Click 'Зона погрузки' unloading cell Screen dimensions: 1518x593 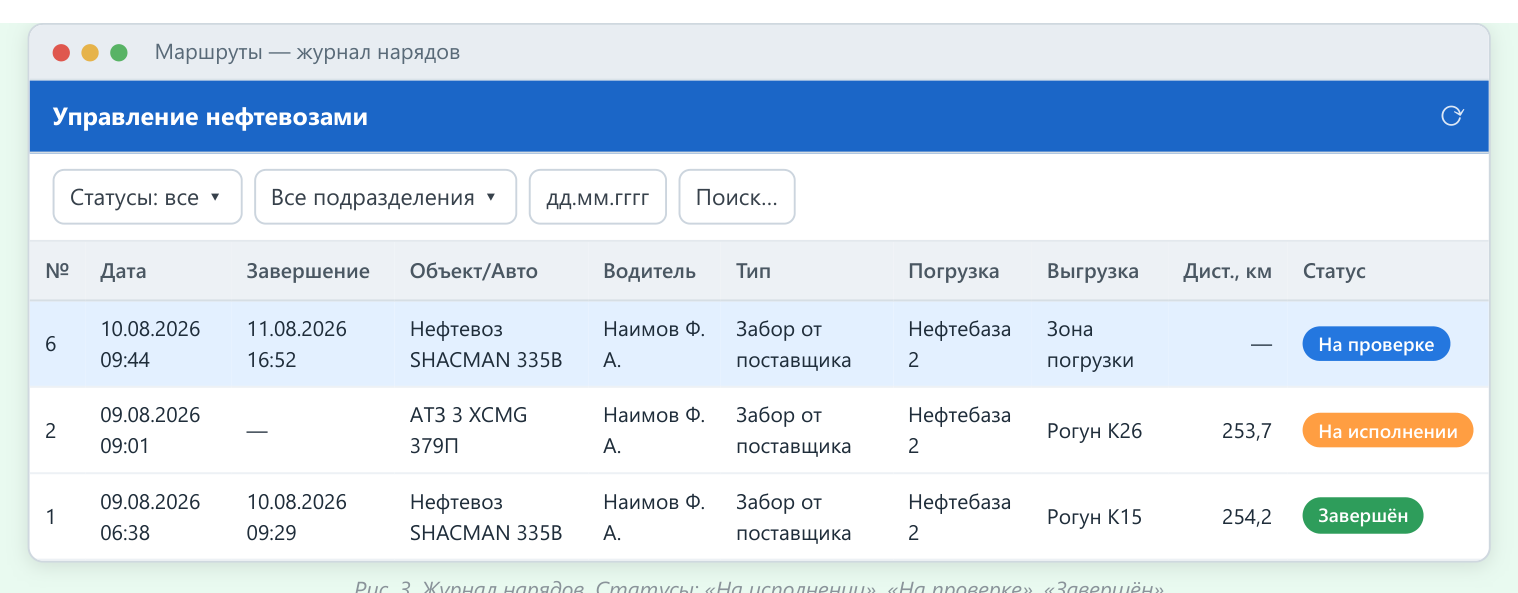click(1090, 344)
